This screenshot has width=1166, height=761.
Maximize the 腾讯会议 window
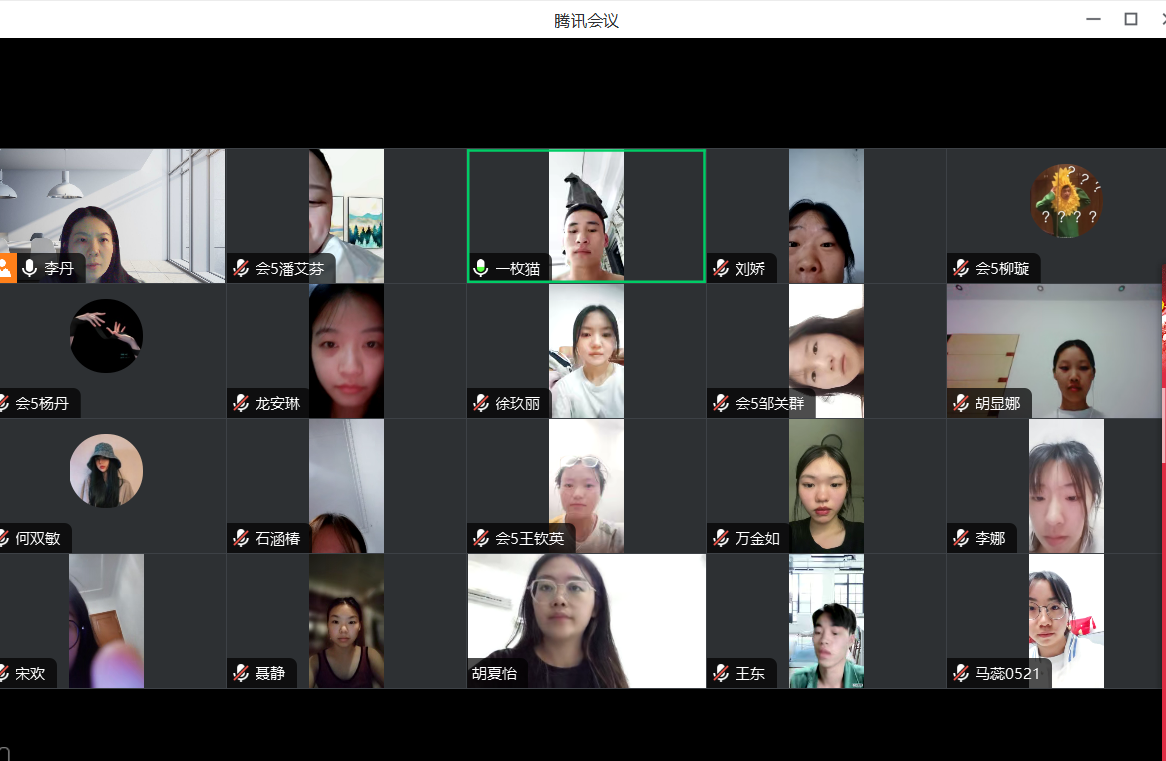(1131, 19)
